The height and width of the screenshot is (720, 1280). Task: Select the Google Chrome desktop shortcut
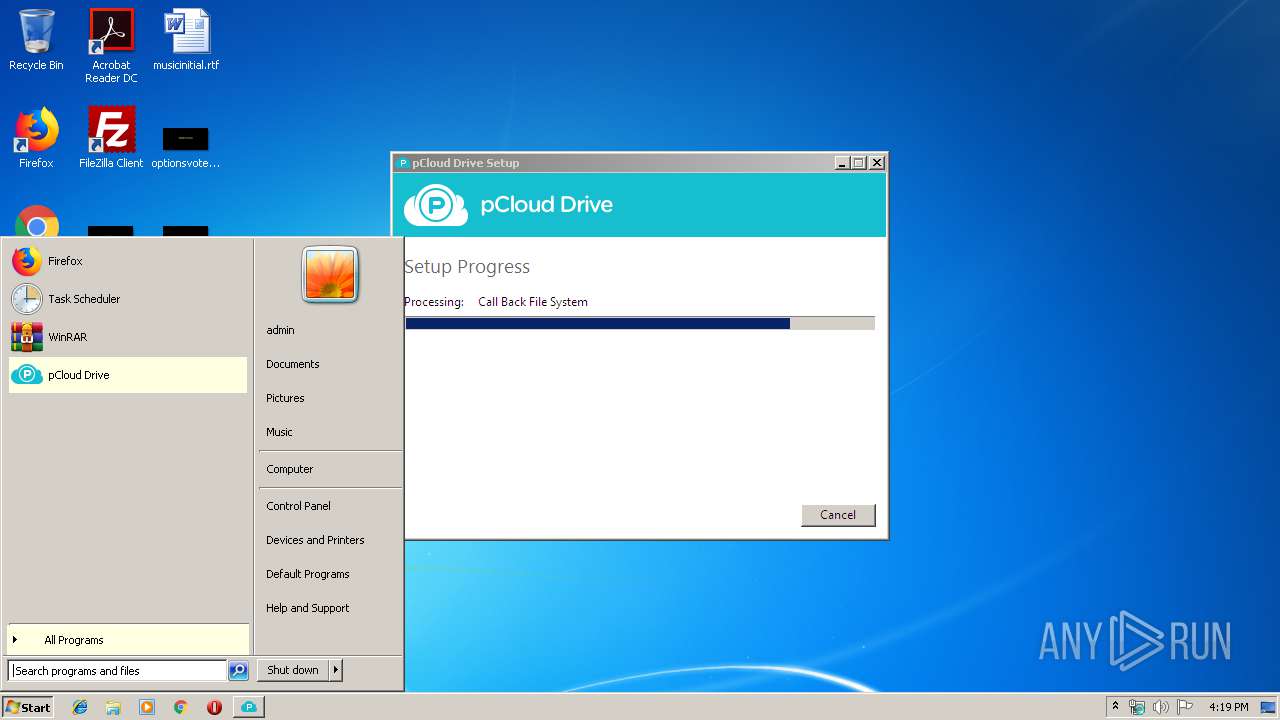pos(37,222)
